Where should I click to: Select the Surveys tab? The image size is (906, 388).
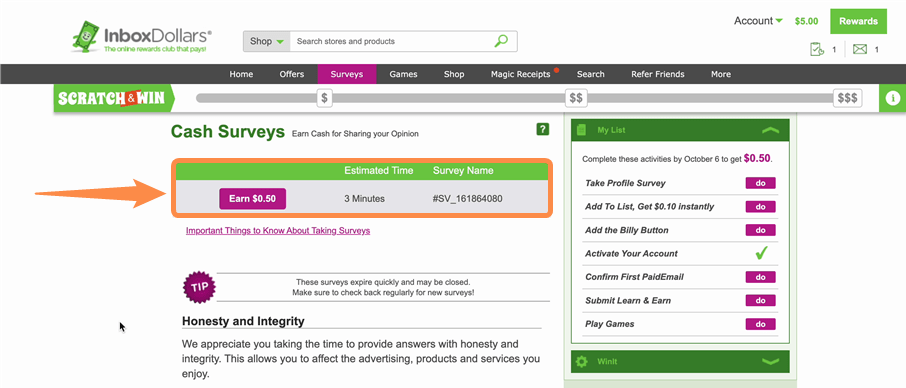pos(347,74)
